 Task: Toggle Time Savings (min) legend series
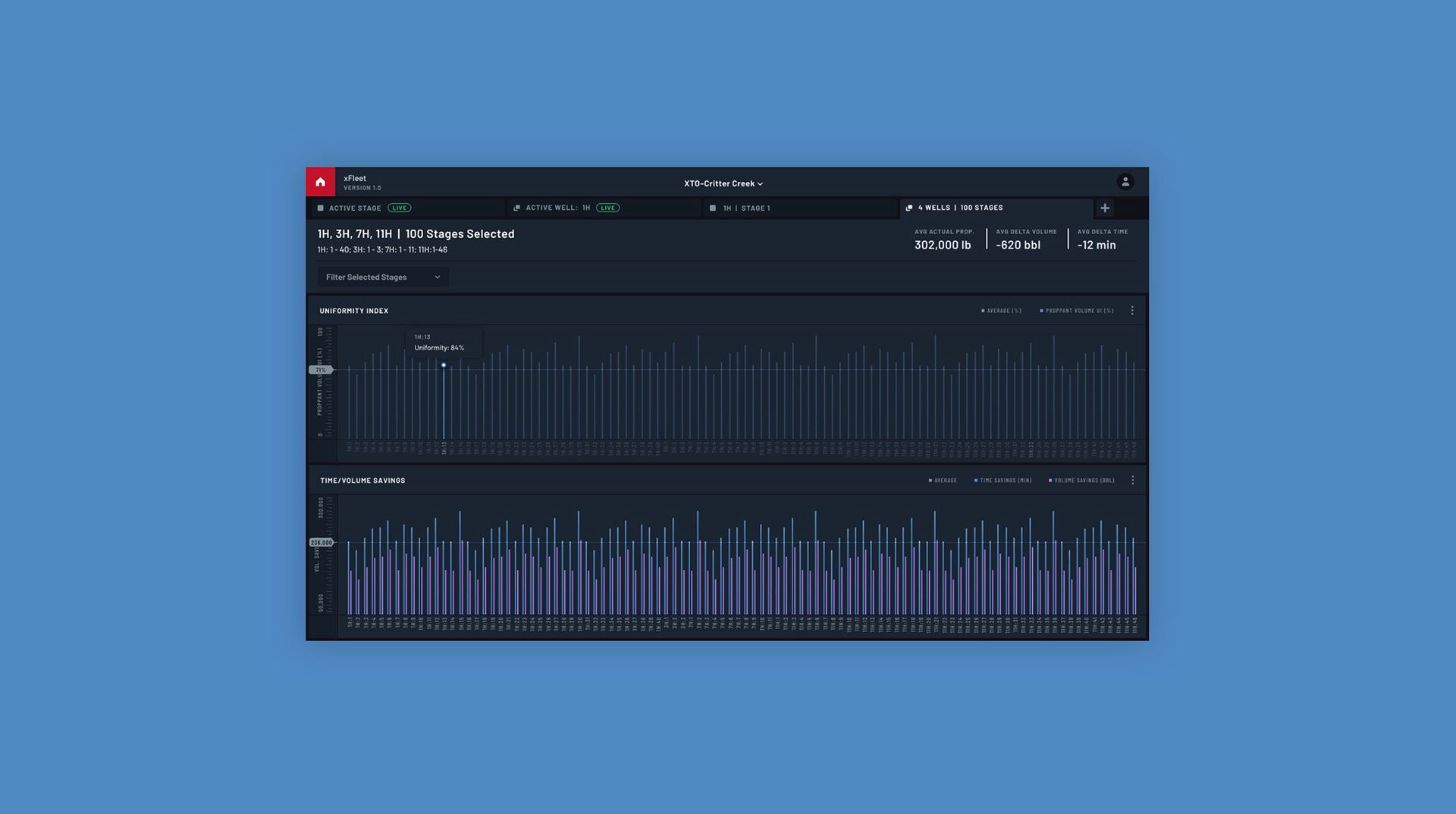tap(1003, 481)
